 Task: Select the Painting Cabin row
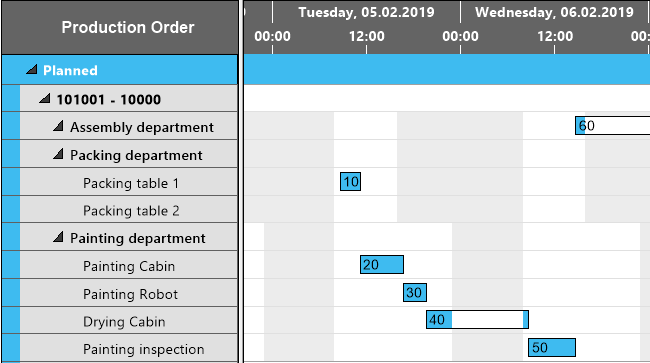coord(129,265)
